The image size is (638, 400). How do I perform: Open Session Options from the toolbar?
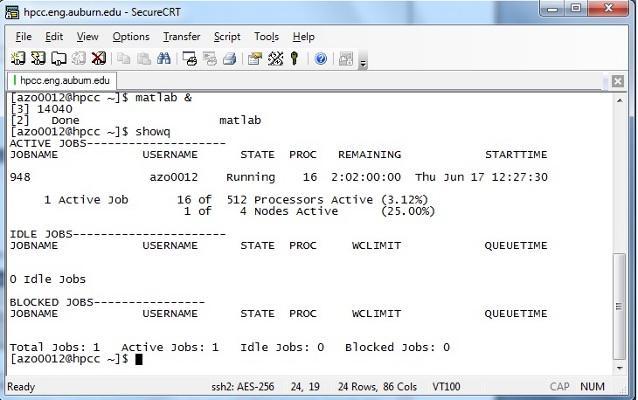[255, 59]
